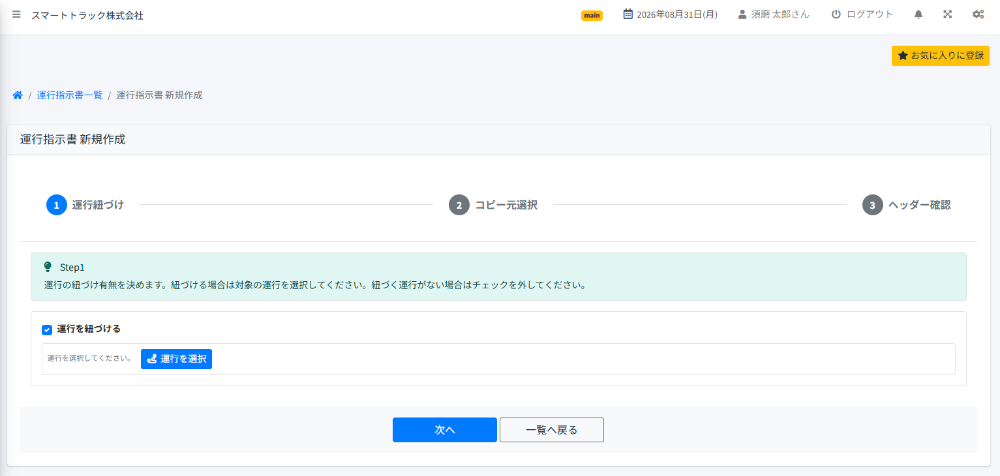The image size is (1000, 476).
Task: Click the 運行を選択 button
Action: (176, 359)
